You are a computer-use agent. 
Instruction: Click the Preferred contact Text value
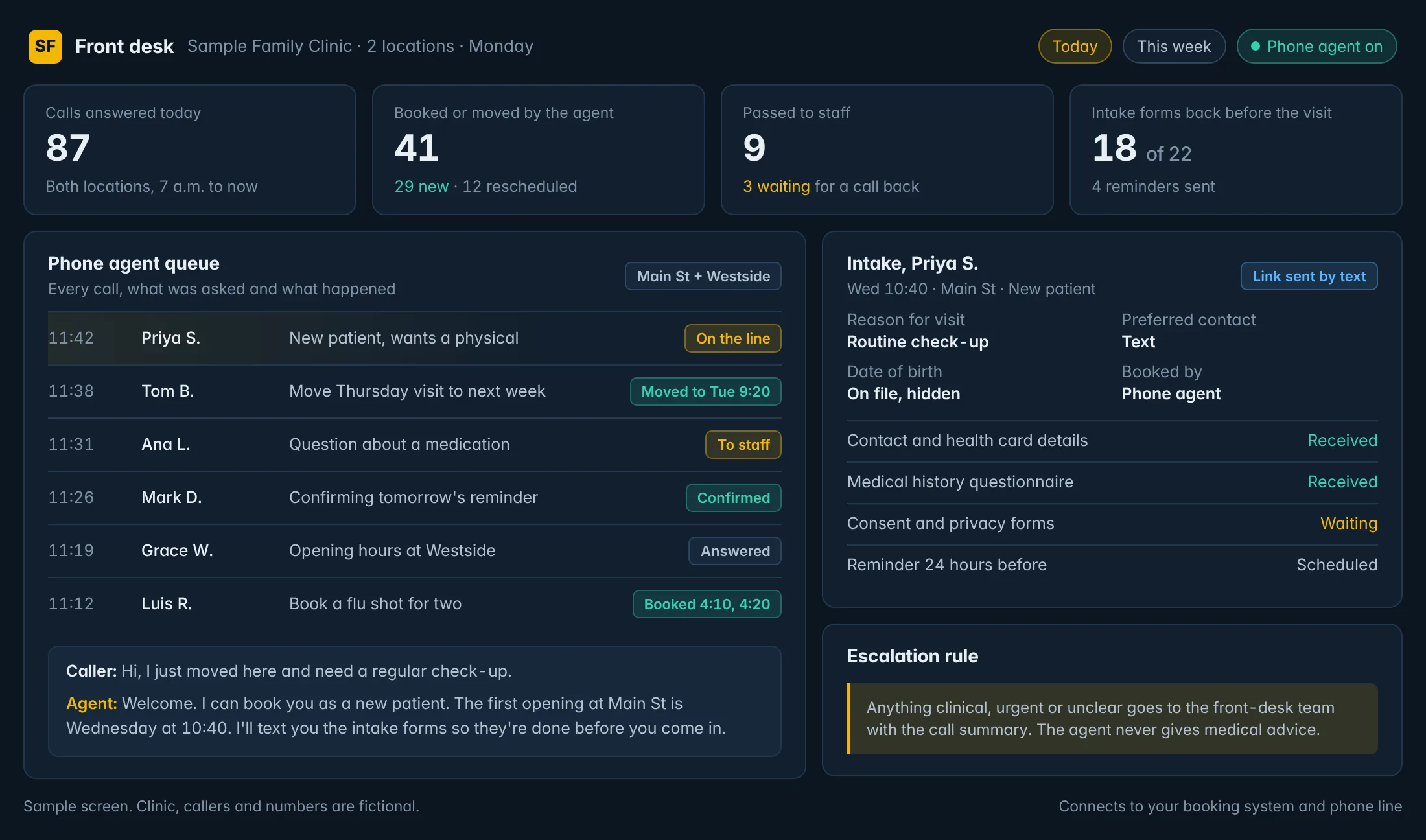pos(1138,342)
